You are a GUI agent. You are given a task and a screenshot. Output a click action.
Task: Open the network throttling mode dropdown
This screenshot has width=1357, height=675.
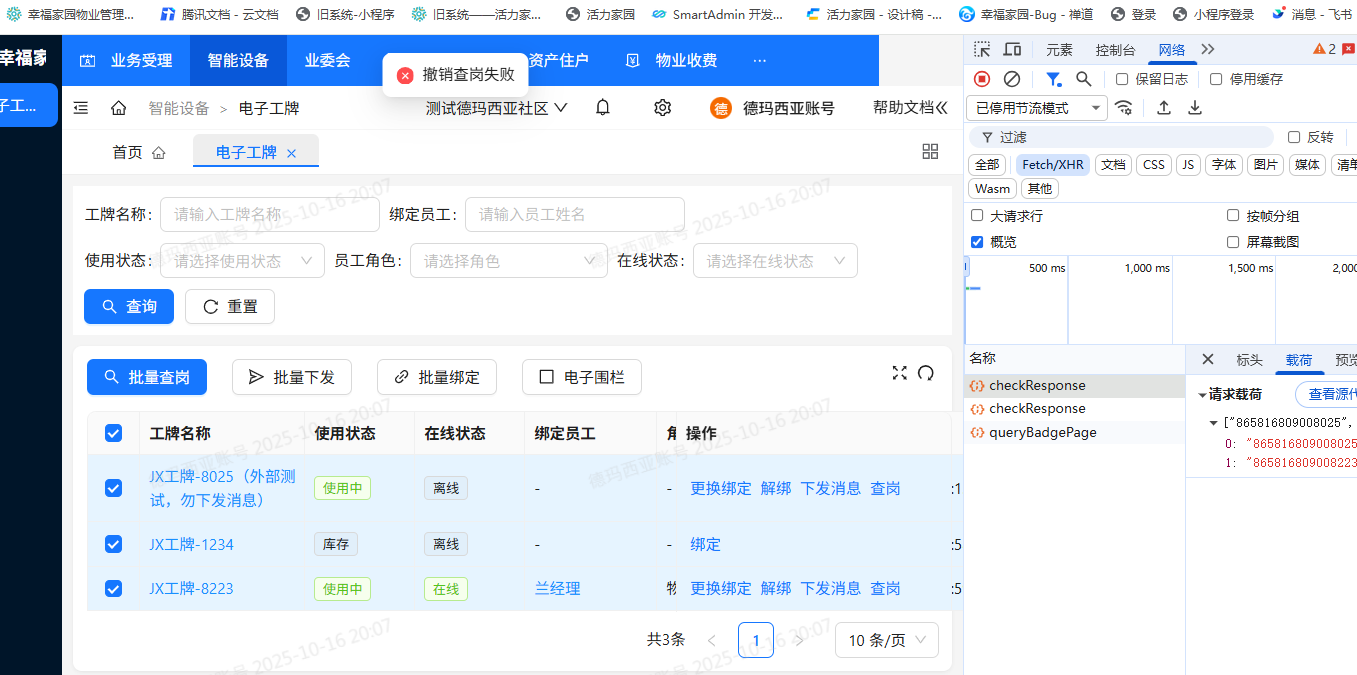click(1036, 108)
